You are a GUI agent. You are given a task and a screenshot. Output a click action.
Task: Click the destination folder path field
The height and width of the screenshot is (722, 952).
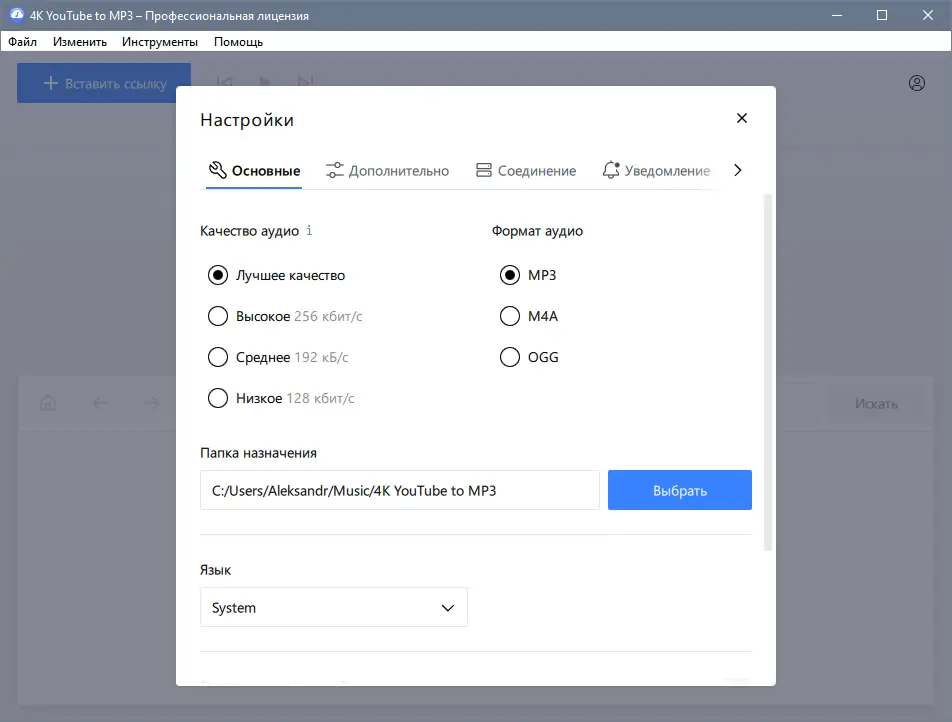pyautogui.click(x=400, y=490)
